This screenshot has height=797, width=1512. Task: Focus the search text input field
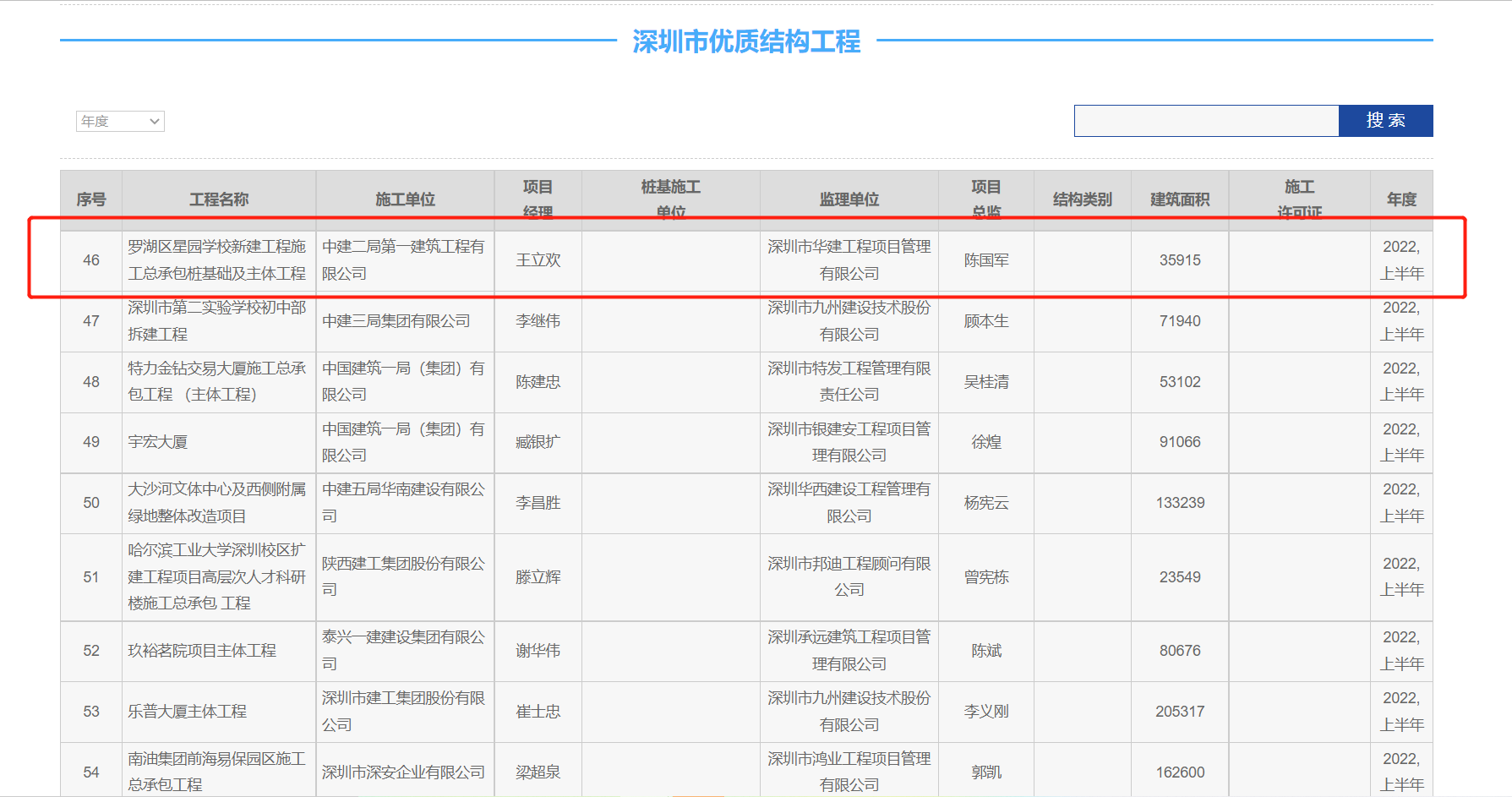click(x=1206, y=121)
